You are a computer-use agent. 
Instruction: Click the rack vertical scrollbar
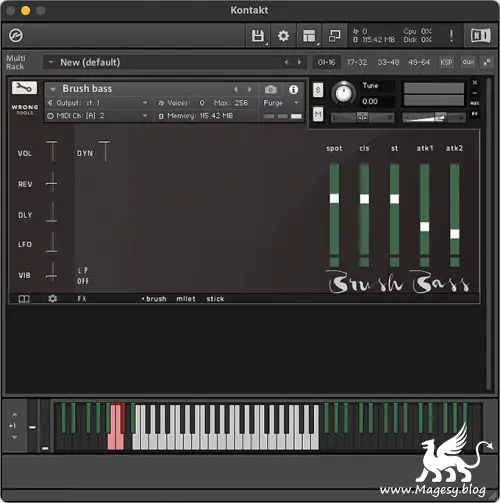(489, 233)
